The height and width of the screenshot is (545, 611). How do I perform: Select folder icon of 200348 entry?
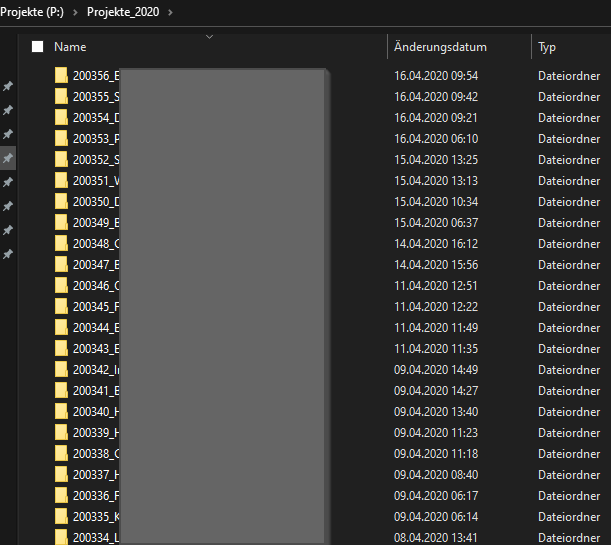[61, 243]
